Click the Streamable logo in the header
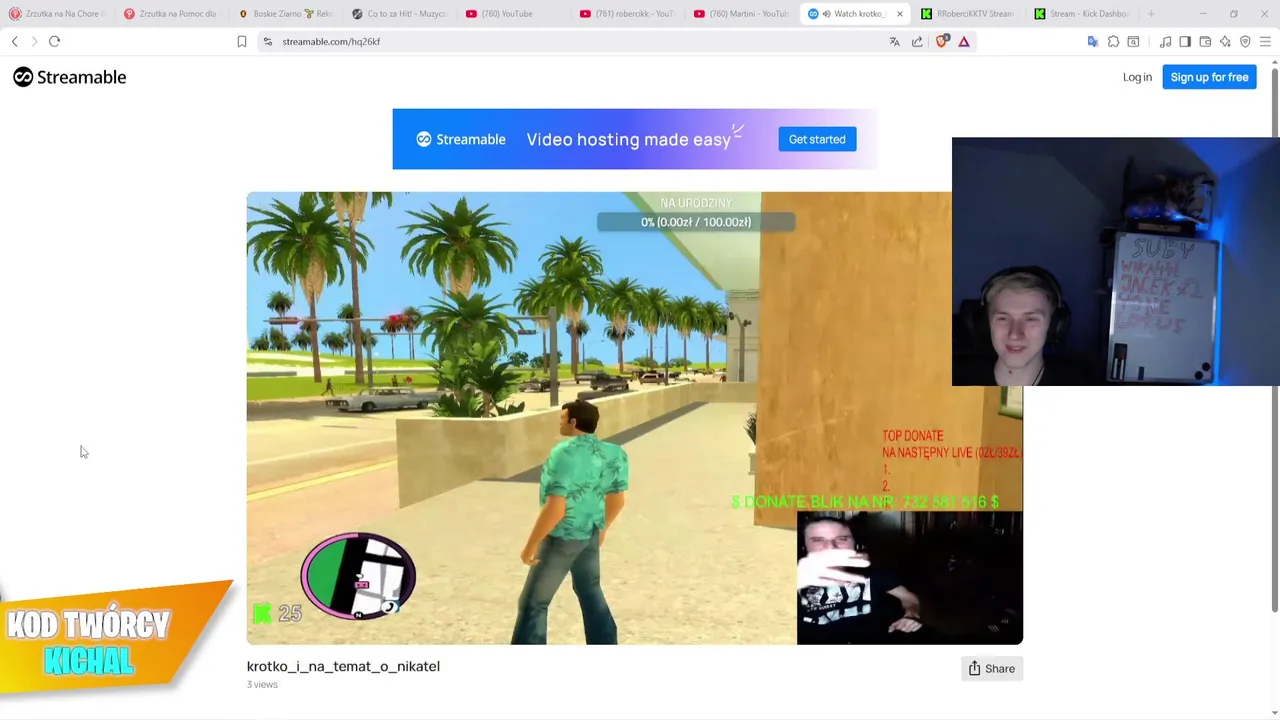The image size is (1280, 720). coord(69,77)
